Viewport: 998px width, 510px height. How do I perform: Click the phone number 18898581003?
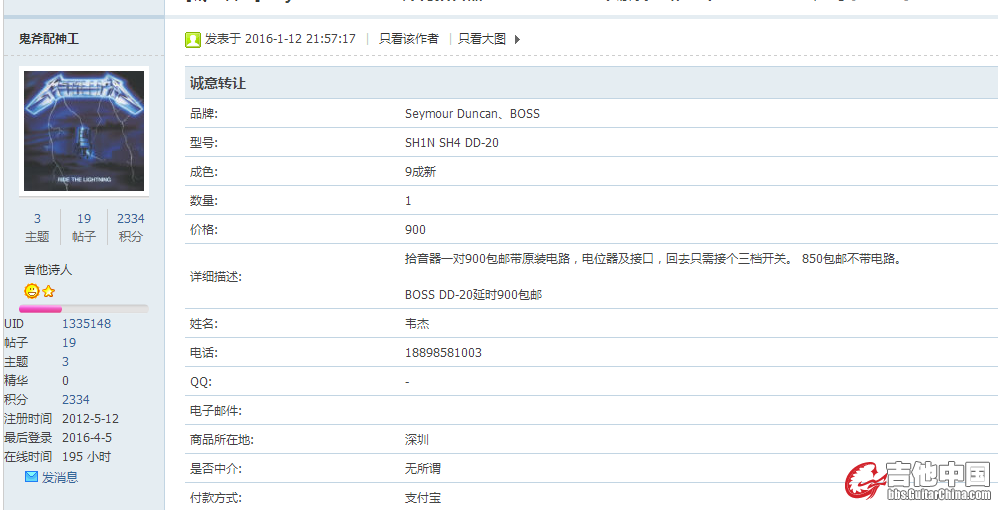(x=443, y=353)
